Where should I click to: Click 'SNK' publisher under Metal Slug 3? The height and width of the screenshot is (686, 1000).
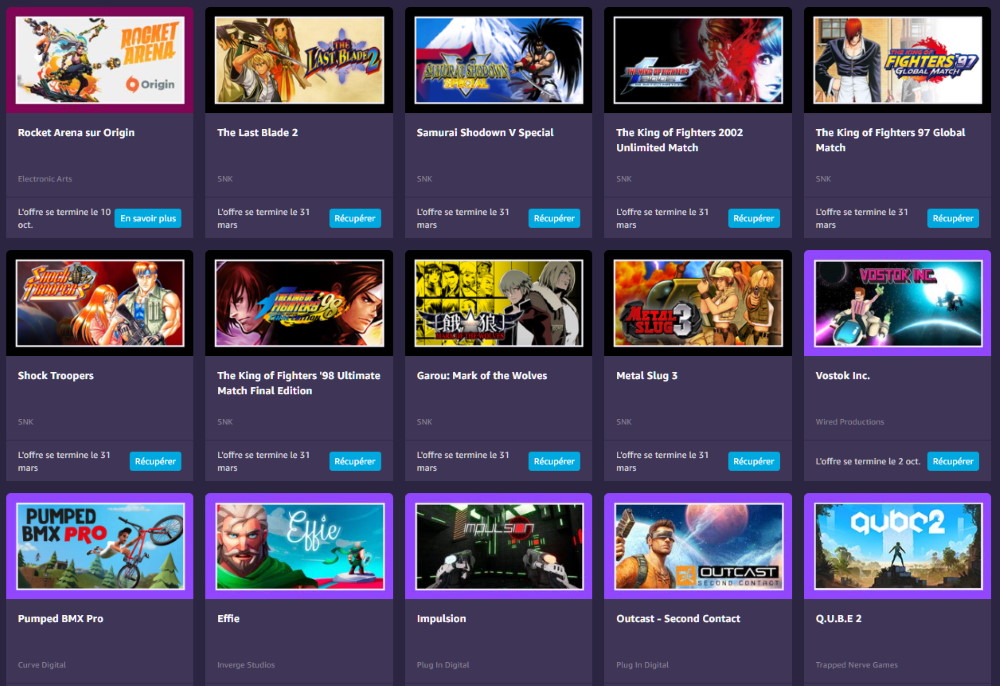(624, 422)
